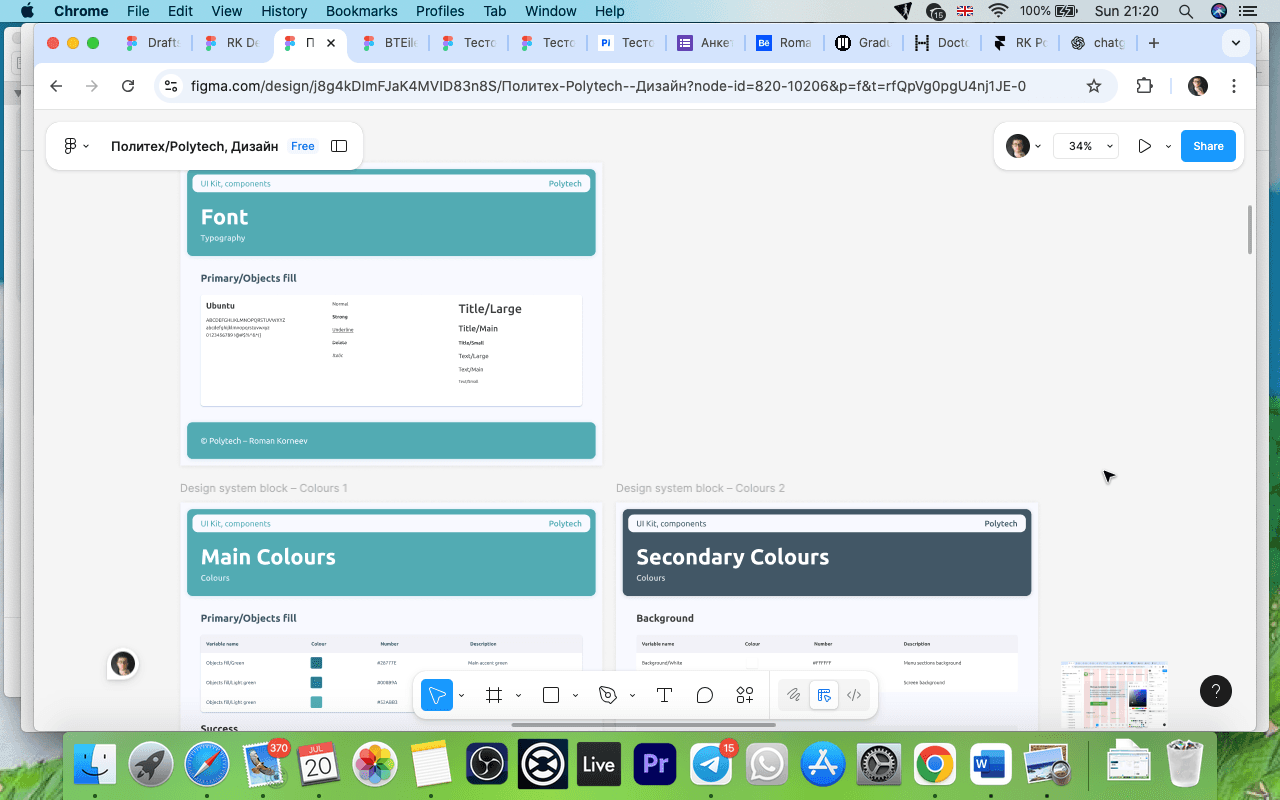Open Pen tool options chevron
The width and height of the screenshot is (1280, 800).
pyautogui.click(x=632, y=695)
